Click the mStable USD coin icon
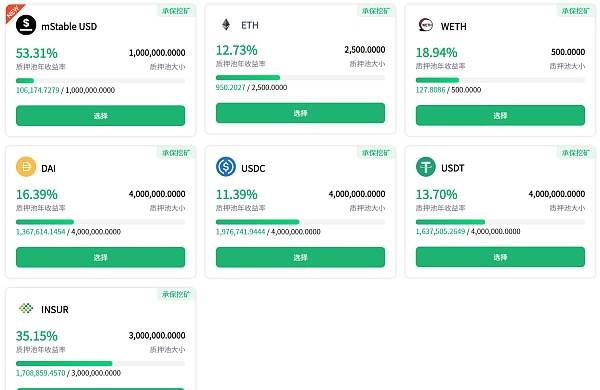Screen dimensions: 600x390 tap(26, 25)
